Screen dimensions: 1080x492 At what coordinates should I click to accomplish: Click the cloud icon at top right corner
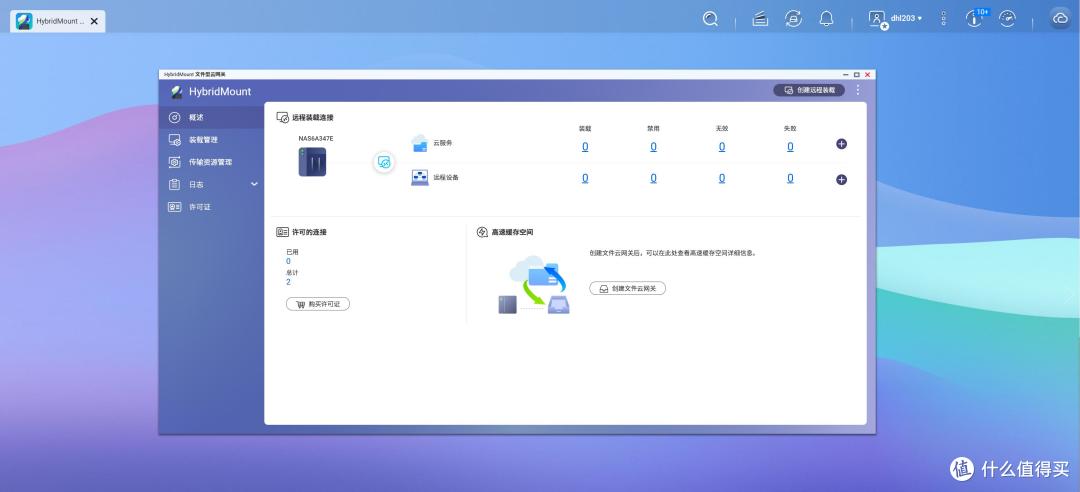point(1060,19)
